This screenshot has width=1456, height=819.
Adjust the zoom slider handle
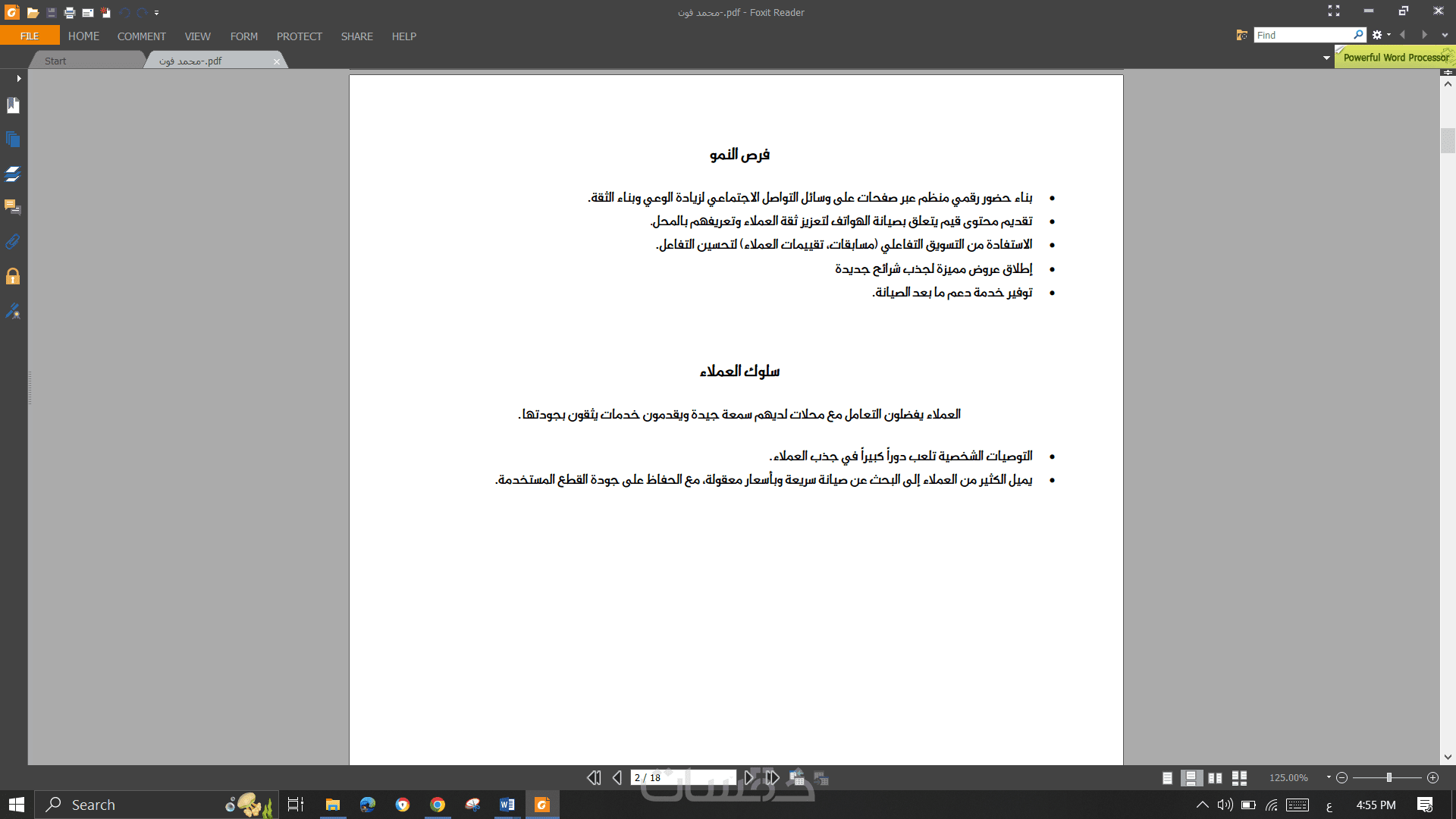coord(1389,778)
